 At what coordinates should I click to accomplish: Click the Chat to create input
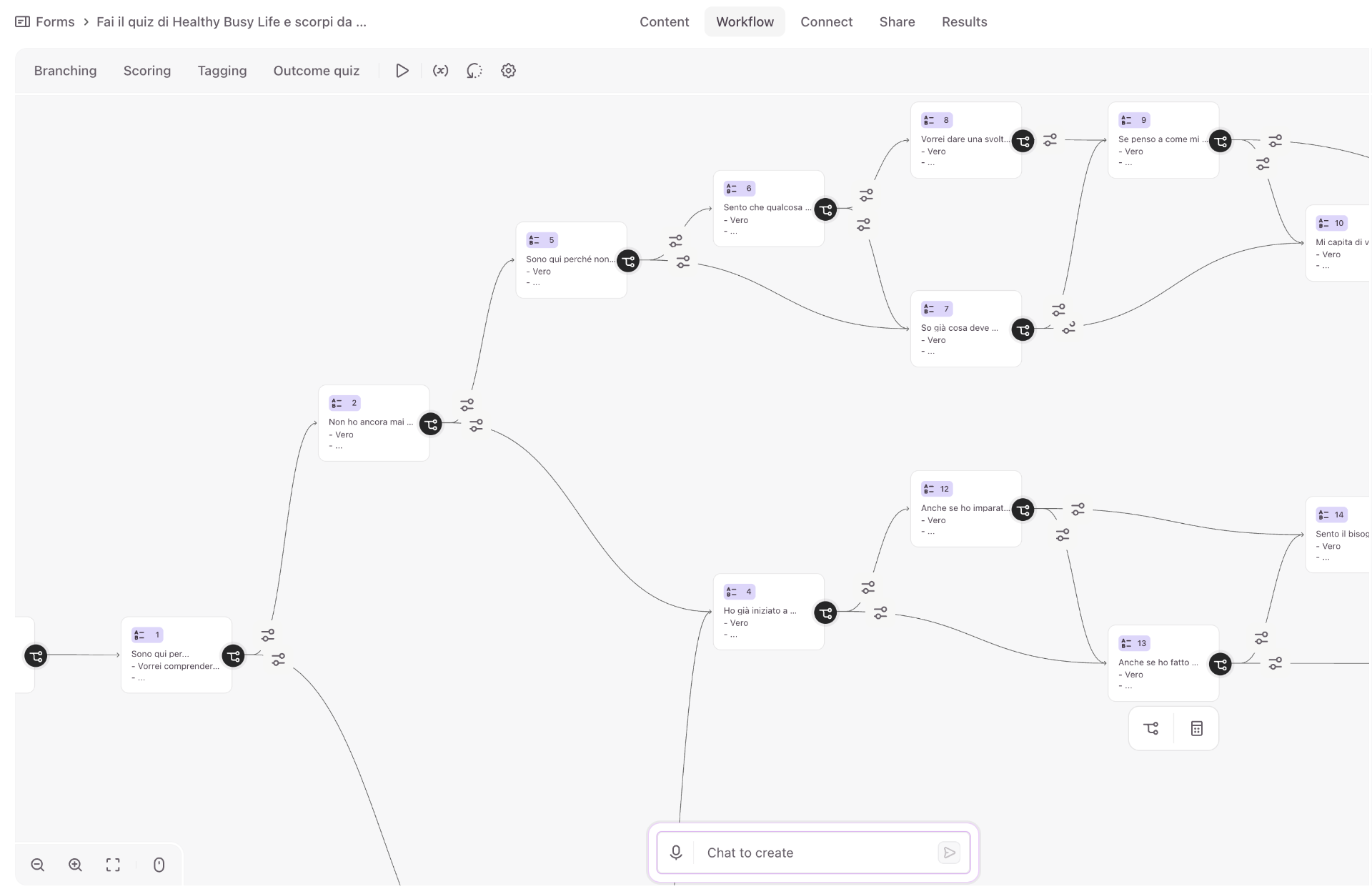pos(814,853)
